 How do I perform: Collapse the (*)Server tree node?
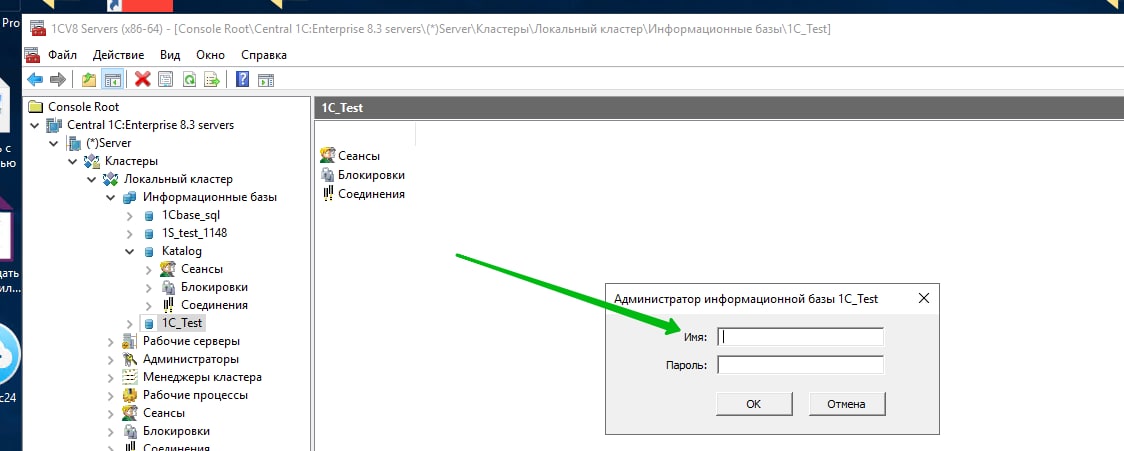[x=54, y=143]
